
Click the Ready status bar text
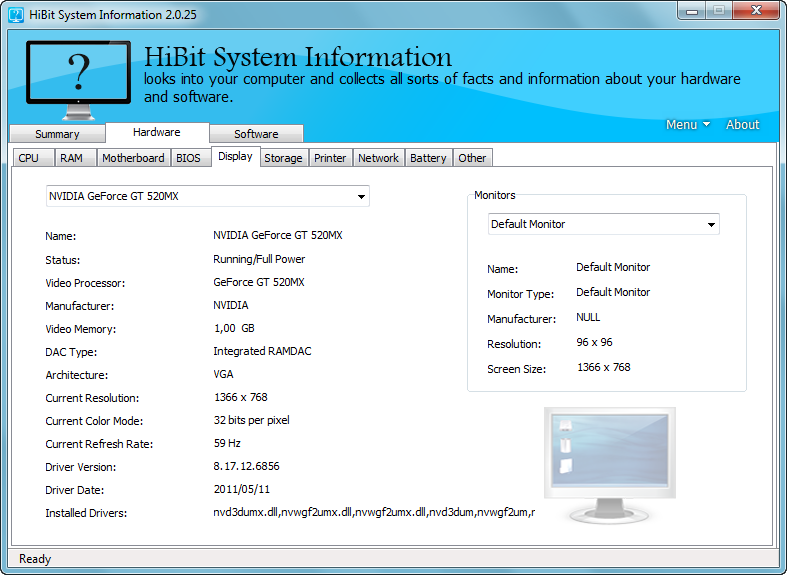(35, 559)
